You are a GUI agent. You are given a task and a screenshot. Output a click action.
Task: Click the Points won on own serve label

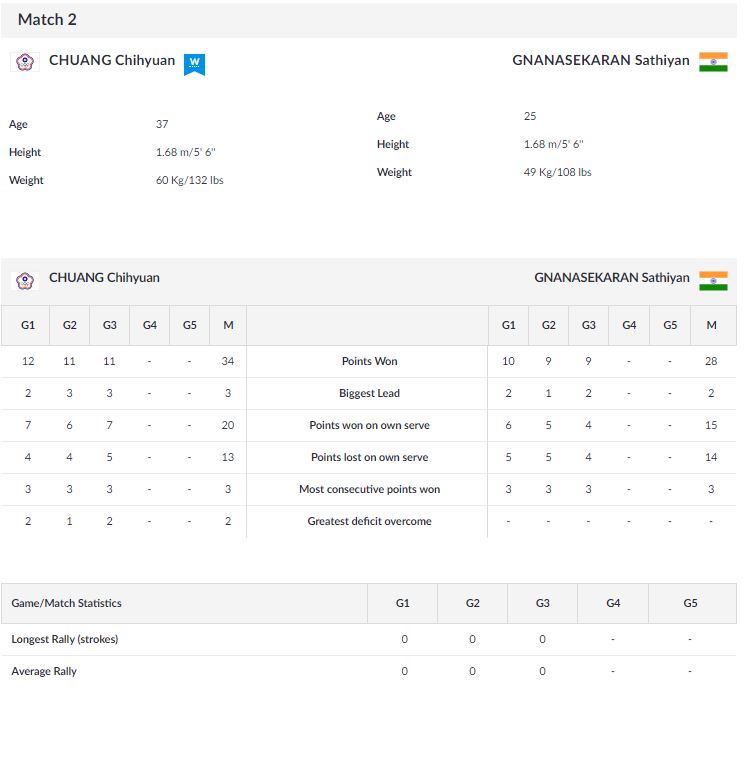(x=369, y=425)
